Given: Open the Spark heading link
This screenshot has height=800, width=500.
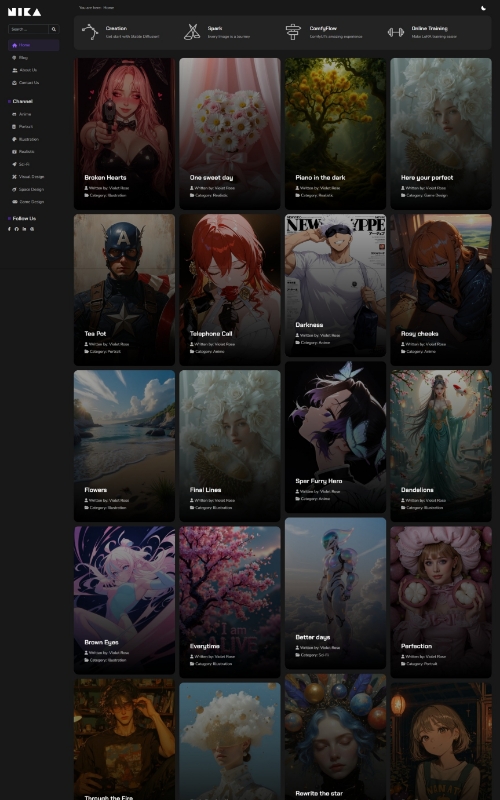Looking at the screenshot, I should pos(215,29).
